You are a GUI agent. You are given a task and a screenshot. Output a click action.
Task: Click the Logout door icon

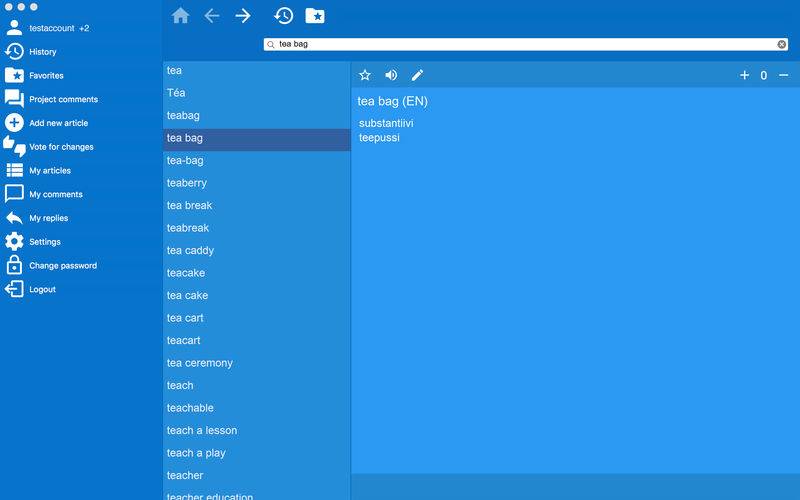click(x=14, y=289)
